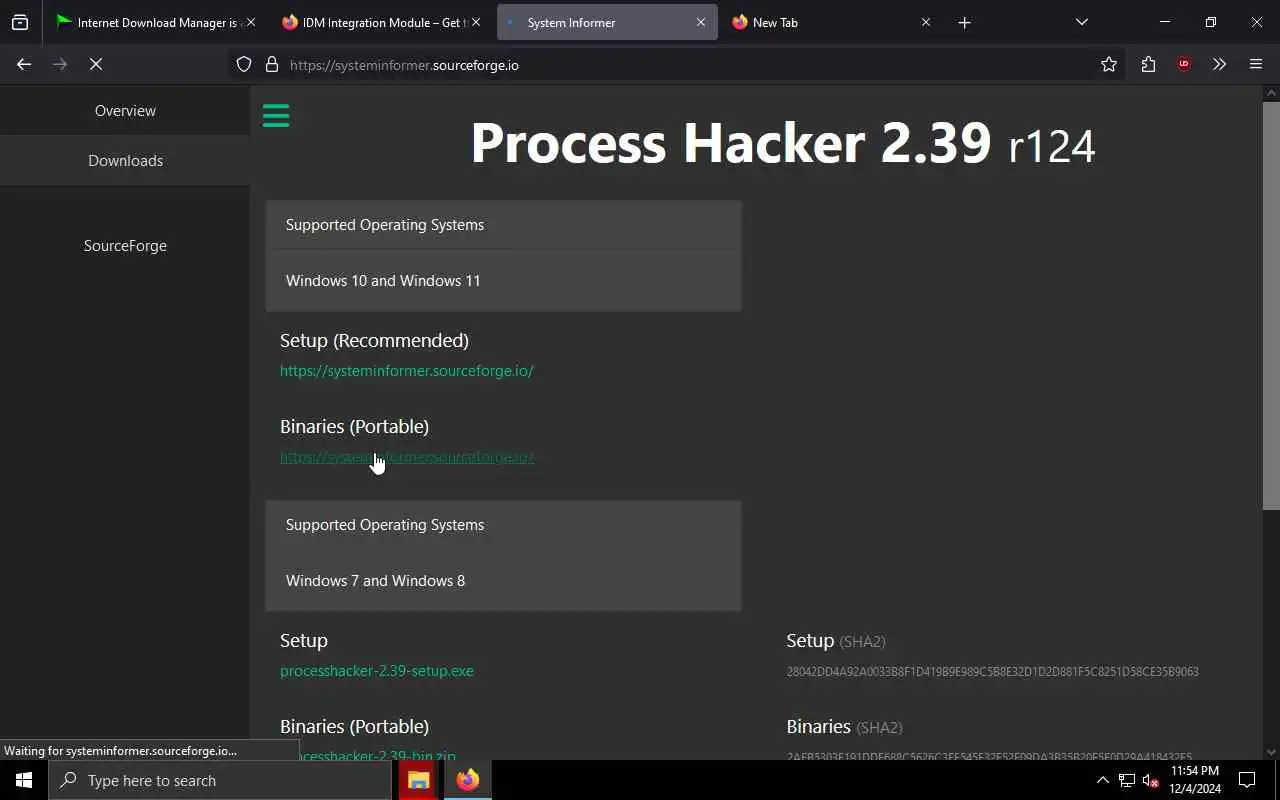Click the Setup (Recommended) systeminformer link
The width and height of the screenshot is (1280, 800).
pyautogui.click(x=407, y=371)
